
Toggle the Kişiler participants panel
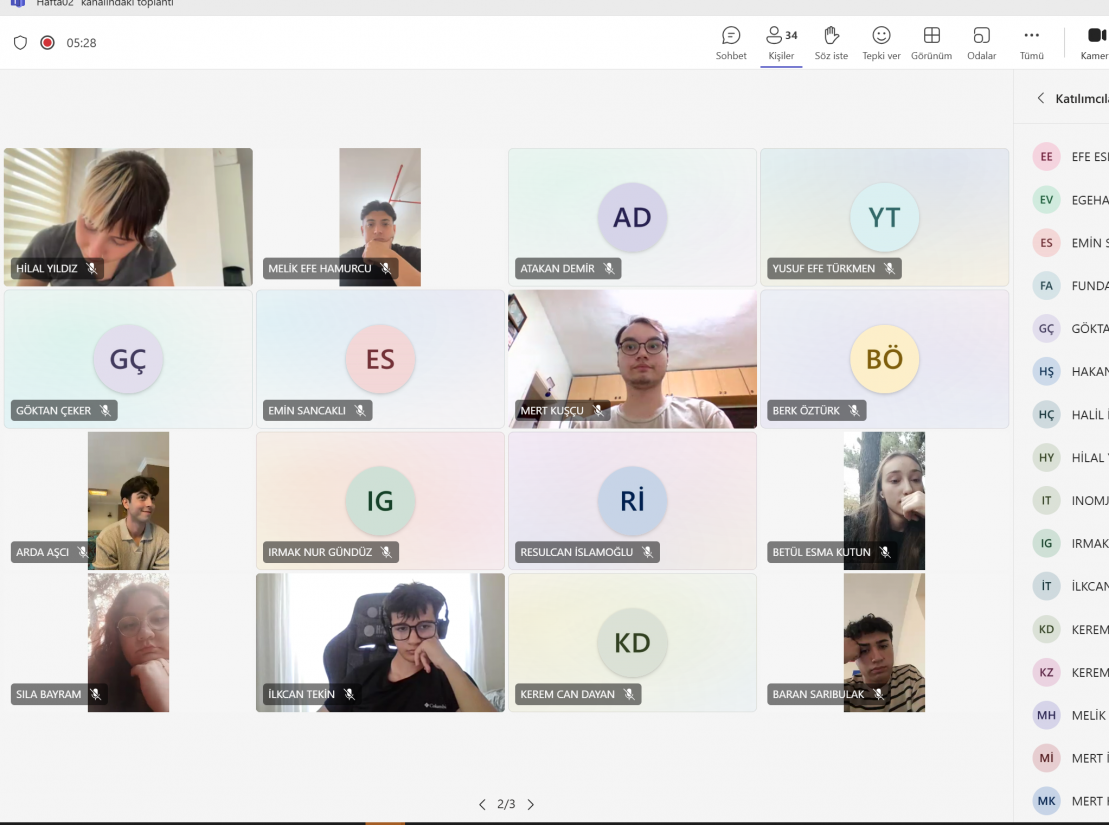coord(781,43)
